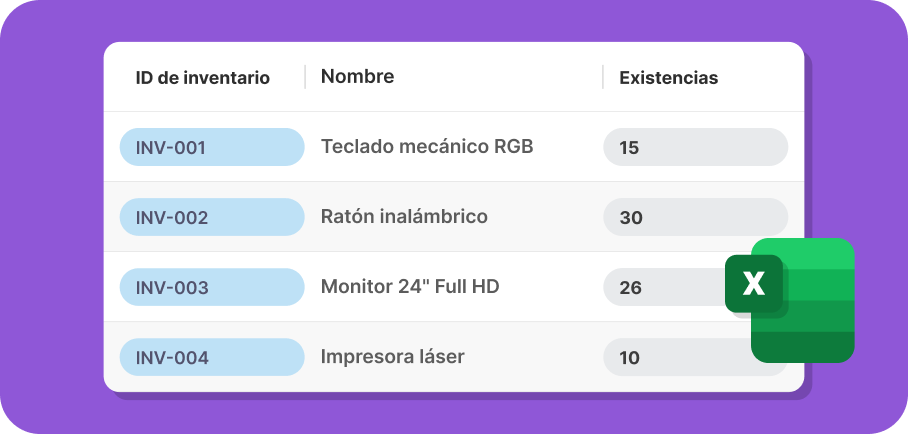The height and width of the screenshot is (434, 908).
Task: Click the Nombre column header
Action: point(357,76)
